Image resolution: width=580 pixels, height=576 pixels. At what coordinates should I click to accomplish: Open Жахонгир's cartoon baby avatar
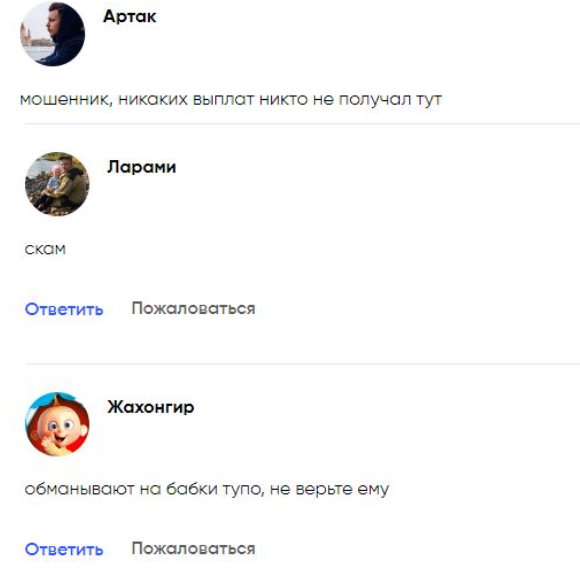(x=57, y=424)
